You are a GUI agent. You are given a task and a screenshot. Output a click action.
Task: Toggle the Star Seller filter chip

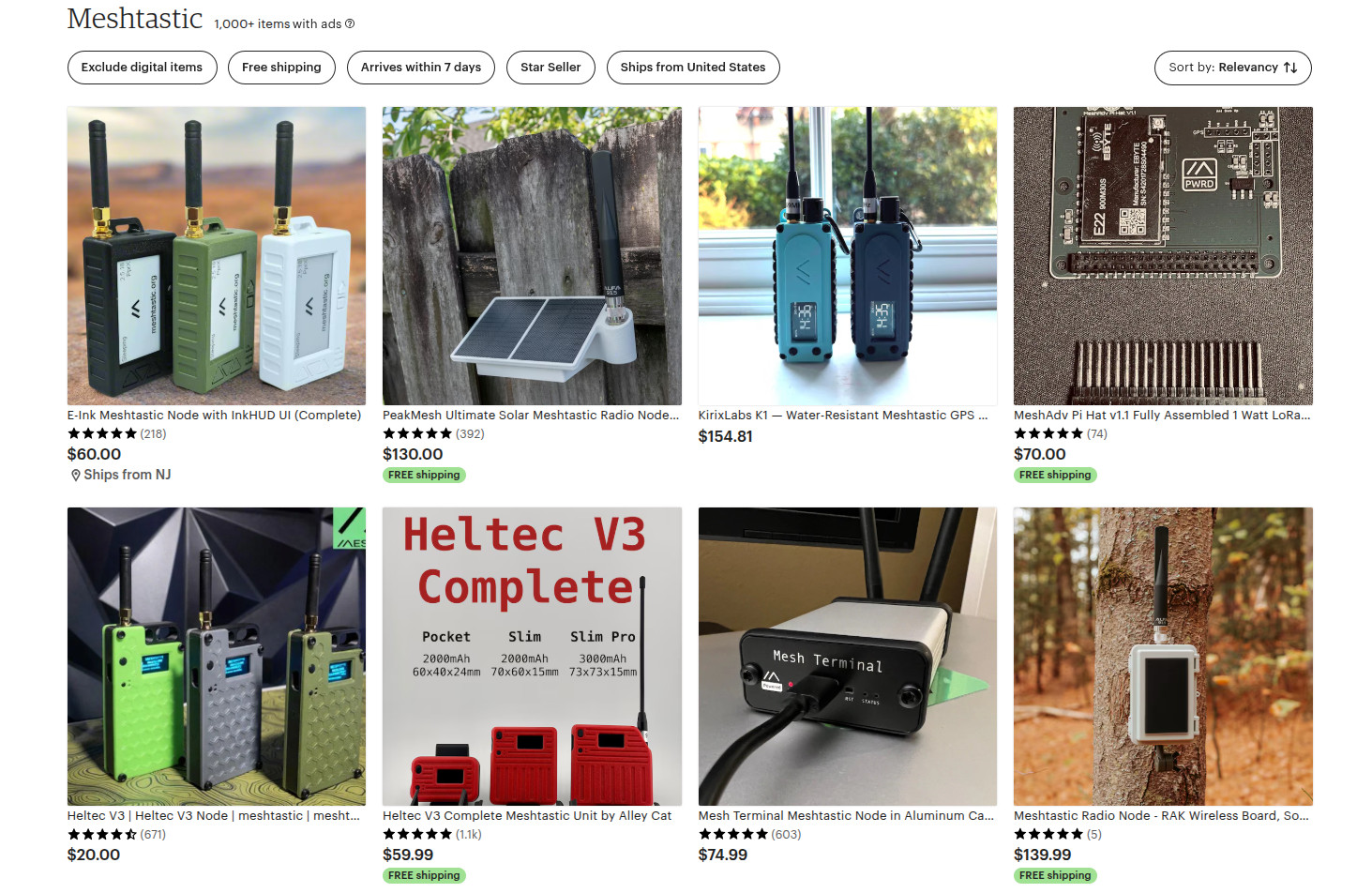550,68
